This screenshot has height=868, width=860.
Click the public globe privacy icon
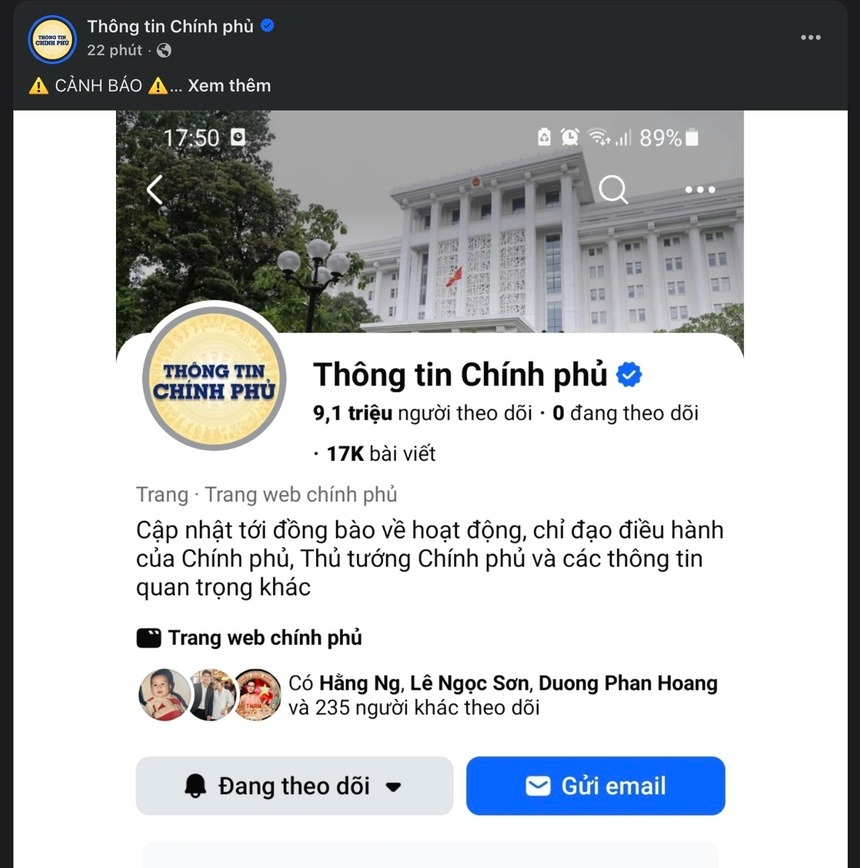click(164, 50)
